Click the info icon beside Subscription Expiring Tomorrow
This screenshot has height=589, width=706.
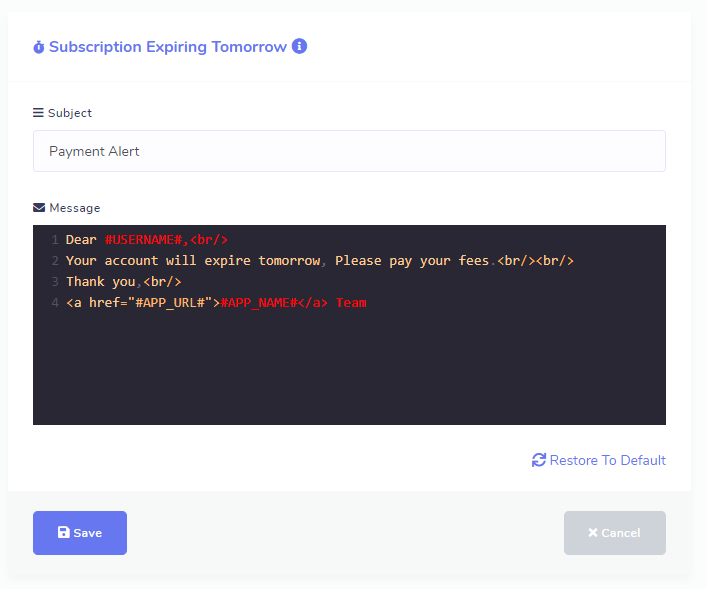[299, 46]
